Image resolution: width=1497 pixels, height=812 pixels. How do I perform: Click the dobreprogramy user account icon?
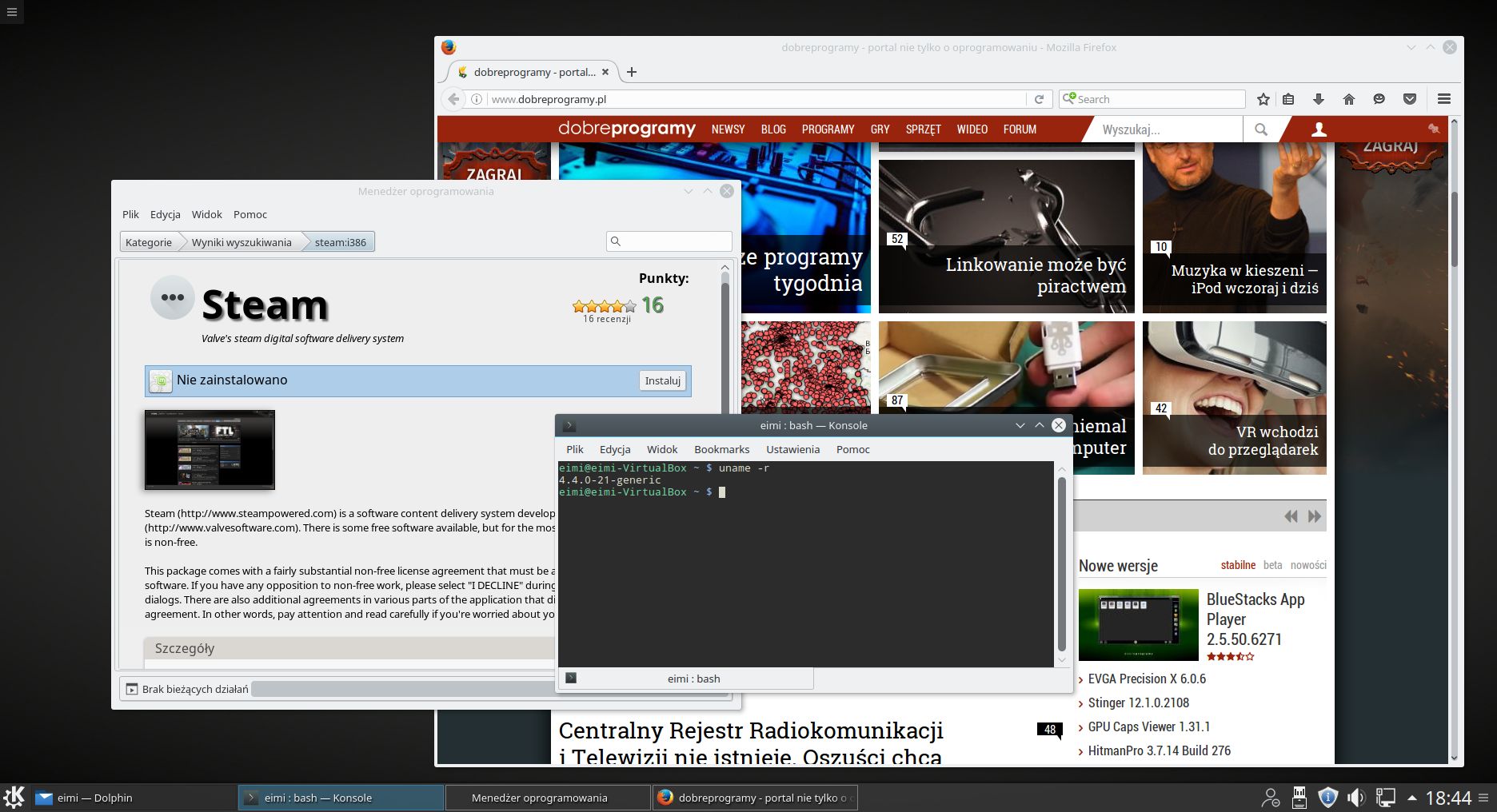(x=1319, y=129)
